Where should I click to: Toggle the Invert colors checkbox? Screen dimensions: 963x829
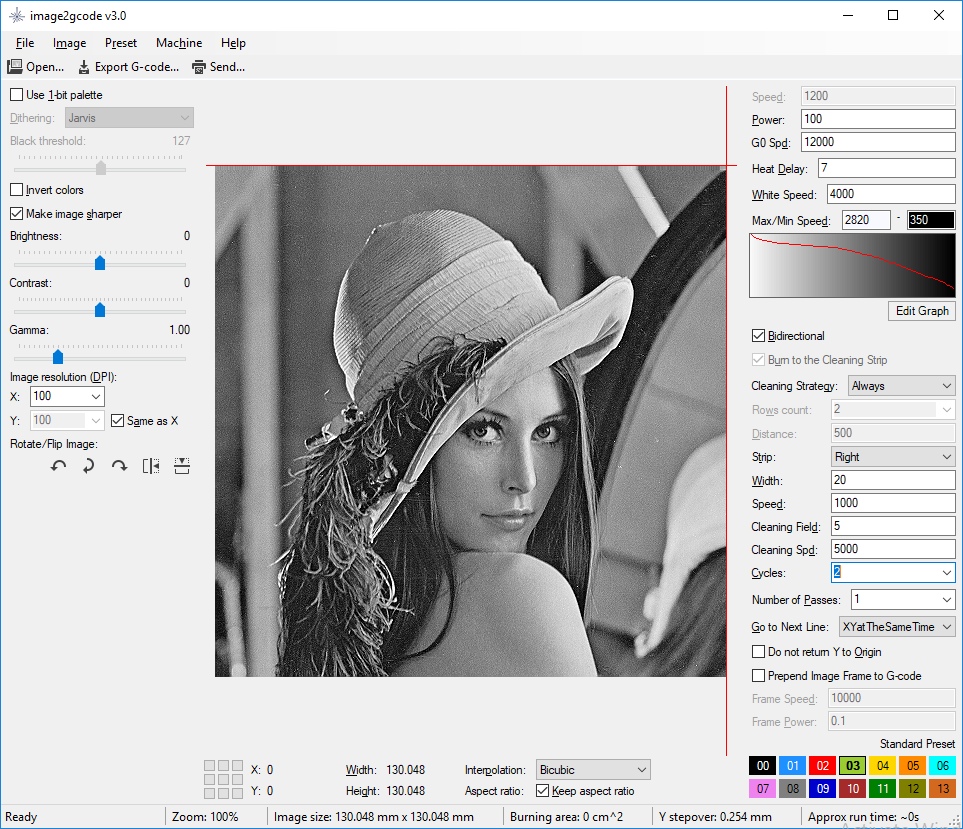coord(17,190)
